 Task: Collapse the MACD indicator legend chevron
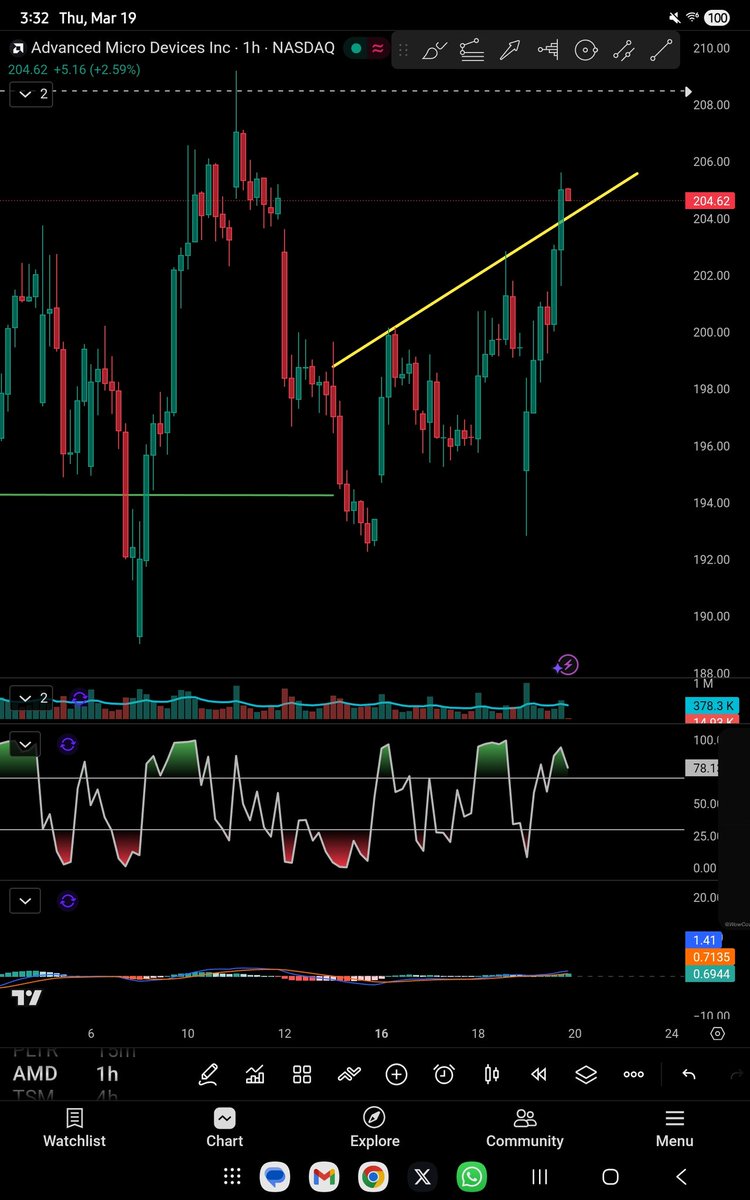pos(26,901)
